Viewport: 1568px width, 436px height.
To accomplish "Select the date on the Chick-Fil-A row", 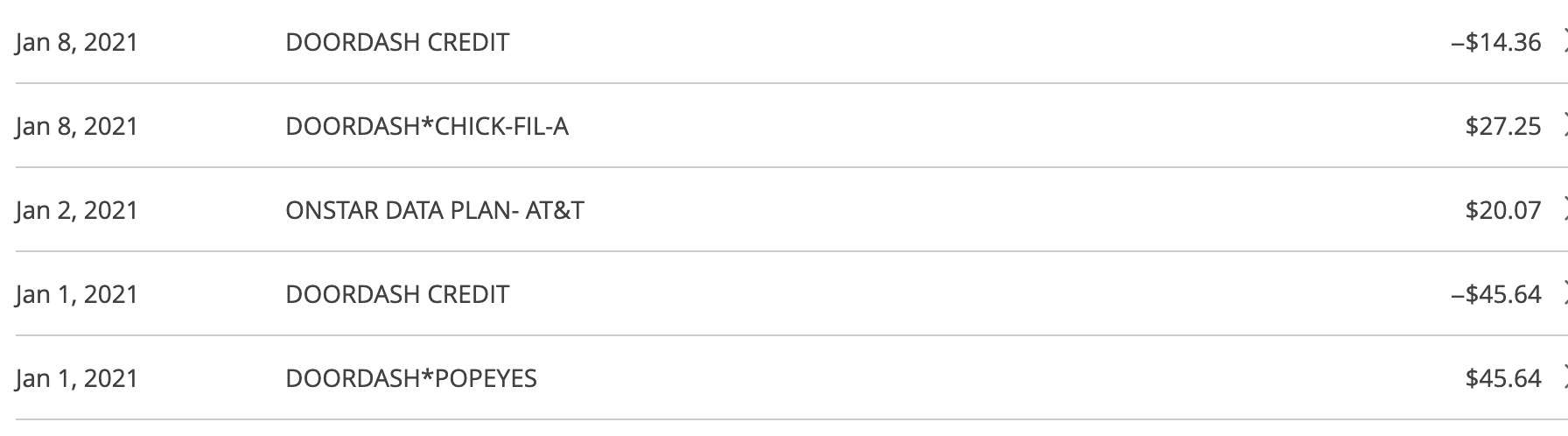I will tap(77, 127).
